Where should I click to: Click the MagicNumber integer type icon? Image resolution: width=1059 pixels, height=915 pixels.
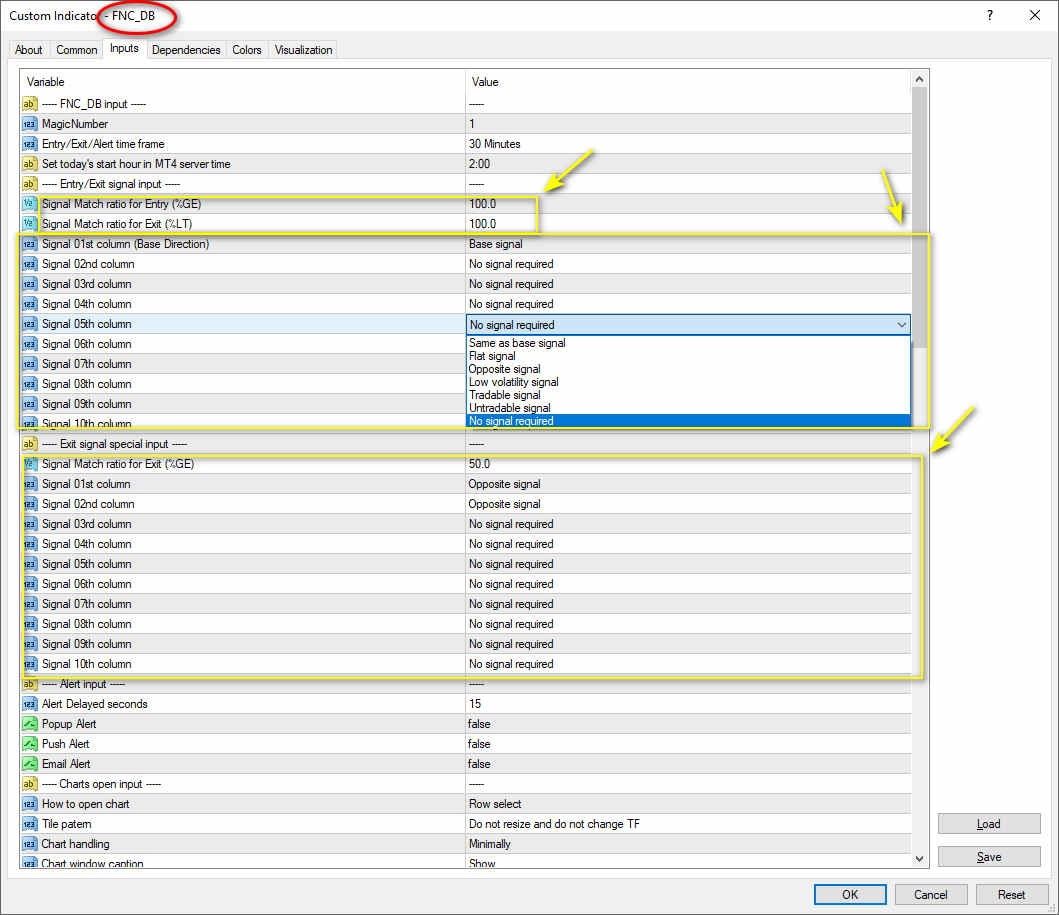[x=29, y=124]
